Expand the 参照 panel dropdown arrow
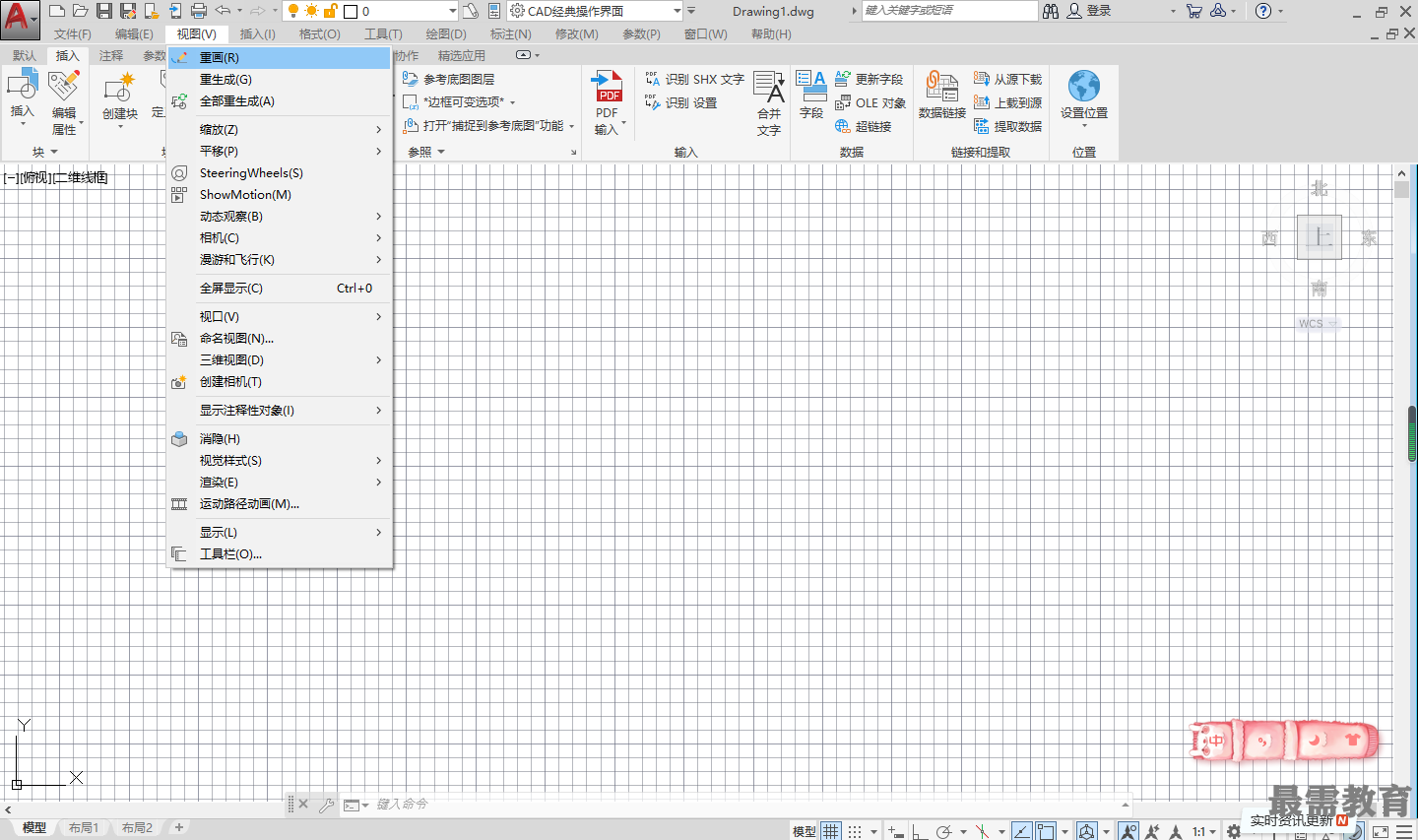1418x840 pixels. click(x=441, y=152)
